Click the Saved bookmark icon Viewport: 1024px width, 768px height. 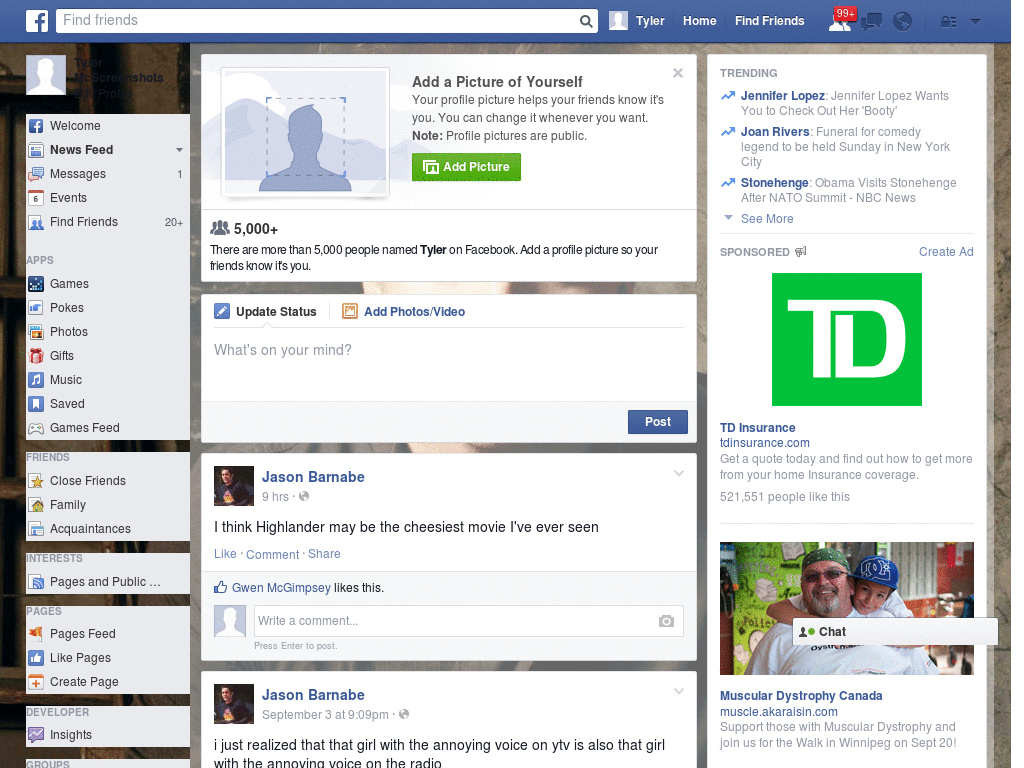(36, 404)
